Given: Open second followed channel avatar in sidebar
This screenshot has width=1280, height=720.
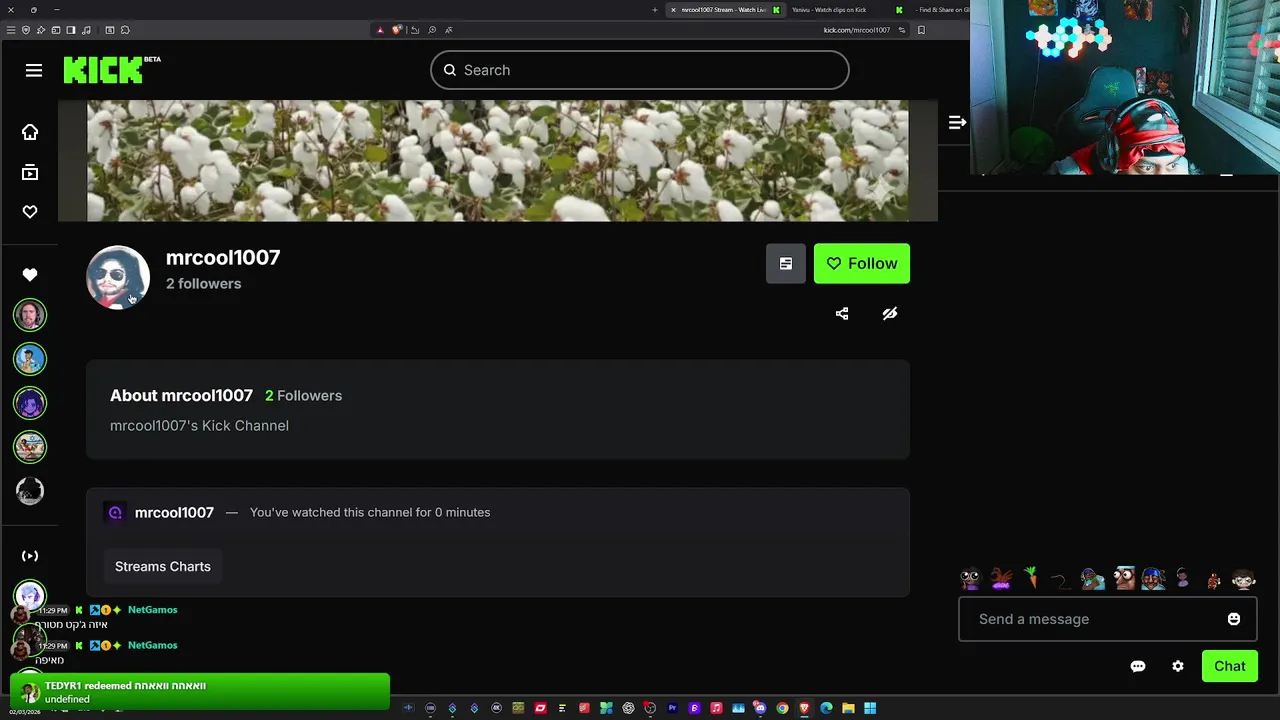Looking at the screenshot, I should (30, 359).
